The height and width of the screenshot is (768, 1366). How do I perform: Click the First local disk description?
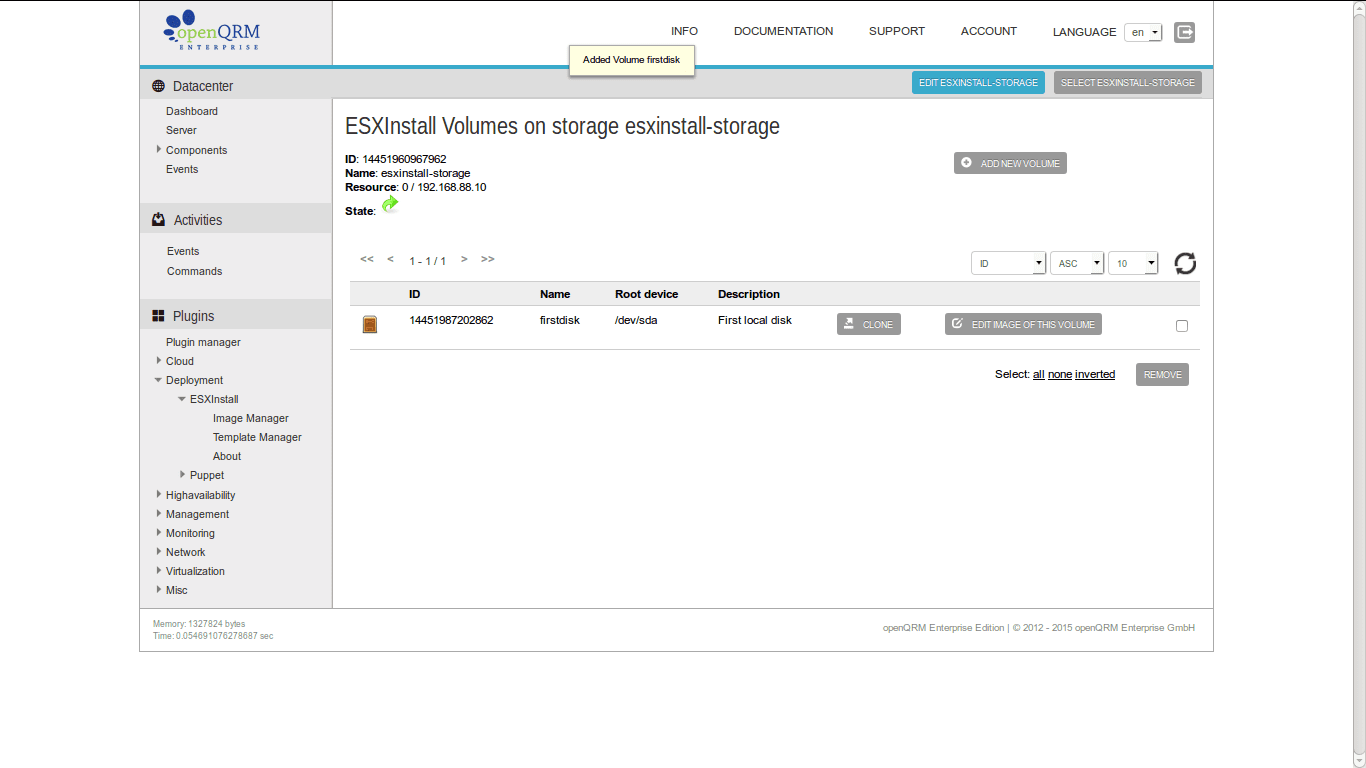pos(755,320)
